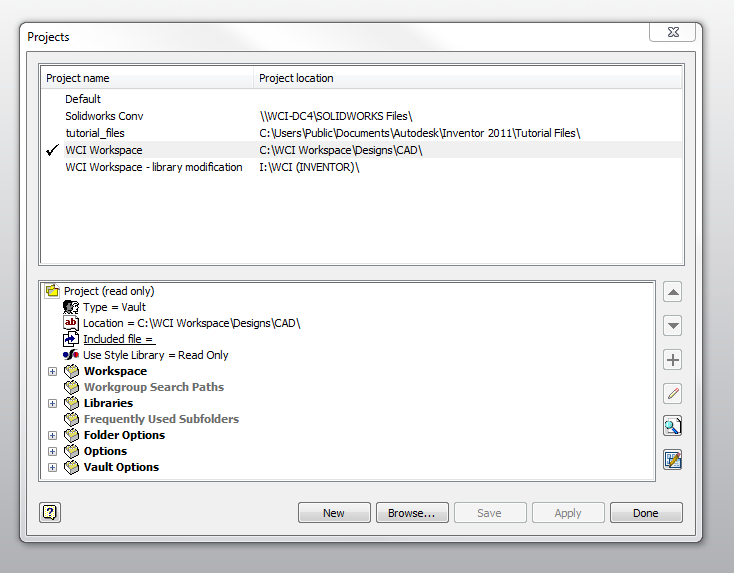
Task: Close the Projects dialog
Action: (x=673, y=32)
